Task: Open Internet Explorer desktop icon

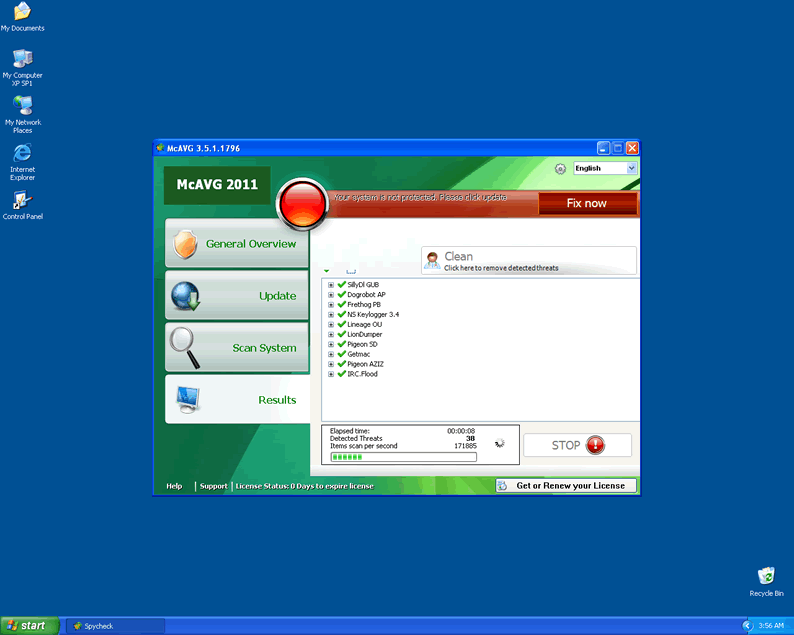Action: (22, 153)
